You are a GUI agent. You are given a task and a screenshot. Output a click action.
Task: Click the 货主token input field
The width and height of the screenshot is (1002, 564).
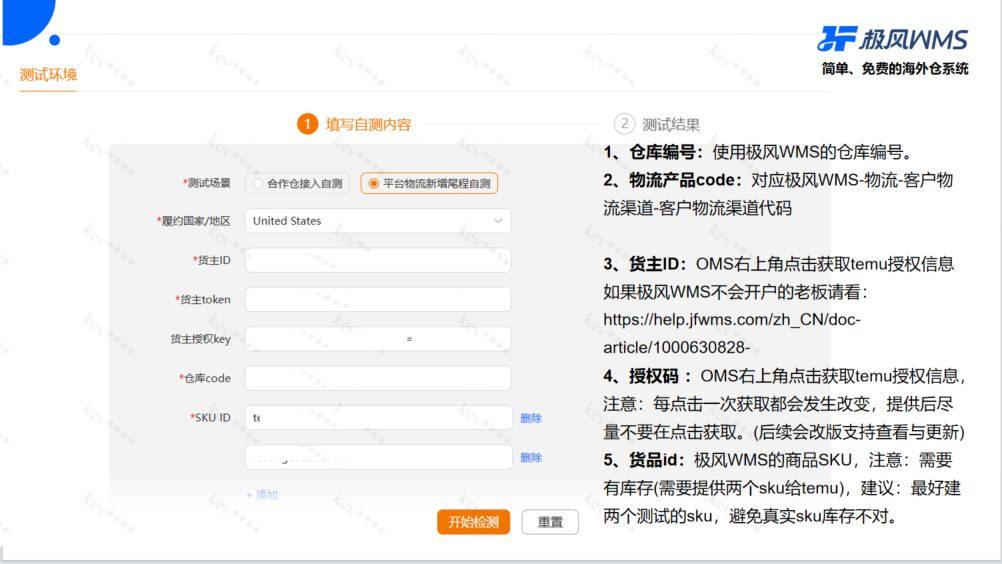(378, 299)
